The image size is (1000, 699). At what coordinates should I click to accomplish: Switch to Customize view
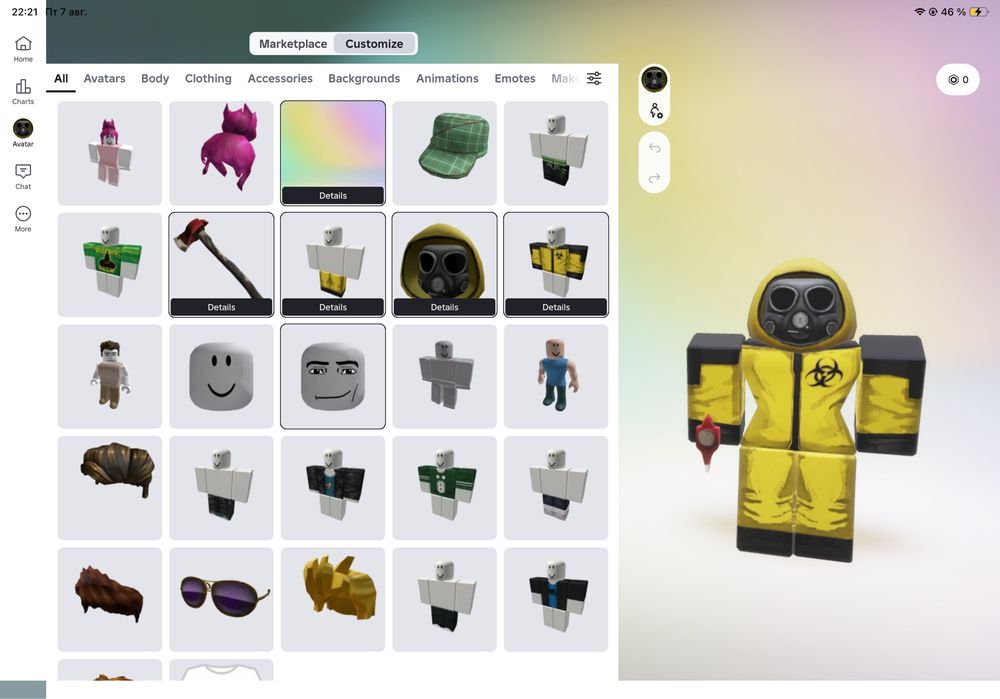(374, 44)
